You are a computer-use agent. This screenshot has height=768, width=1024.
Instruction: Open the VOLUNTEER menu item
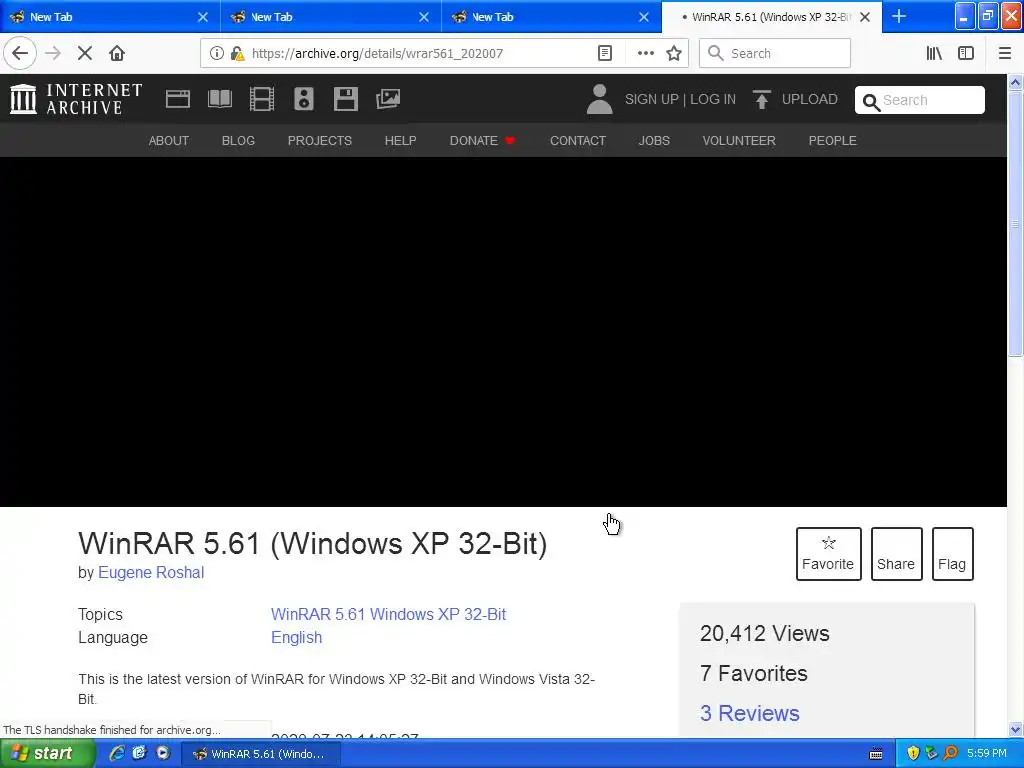(739, 140)
